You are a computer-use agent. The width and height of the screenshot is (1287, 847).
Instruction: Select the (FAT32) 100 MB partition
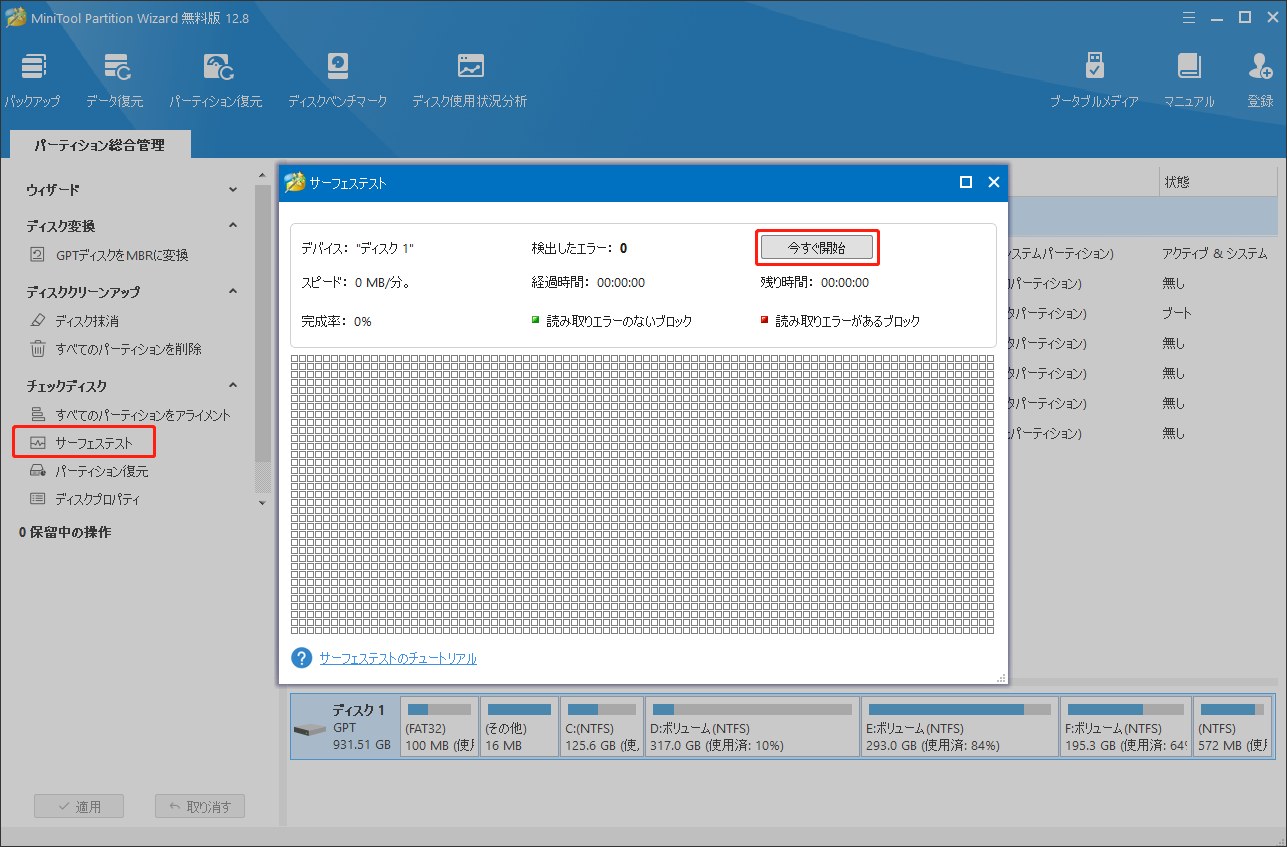[x=439, y=727]
